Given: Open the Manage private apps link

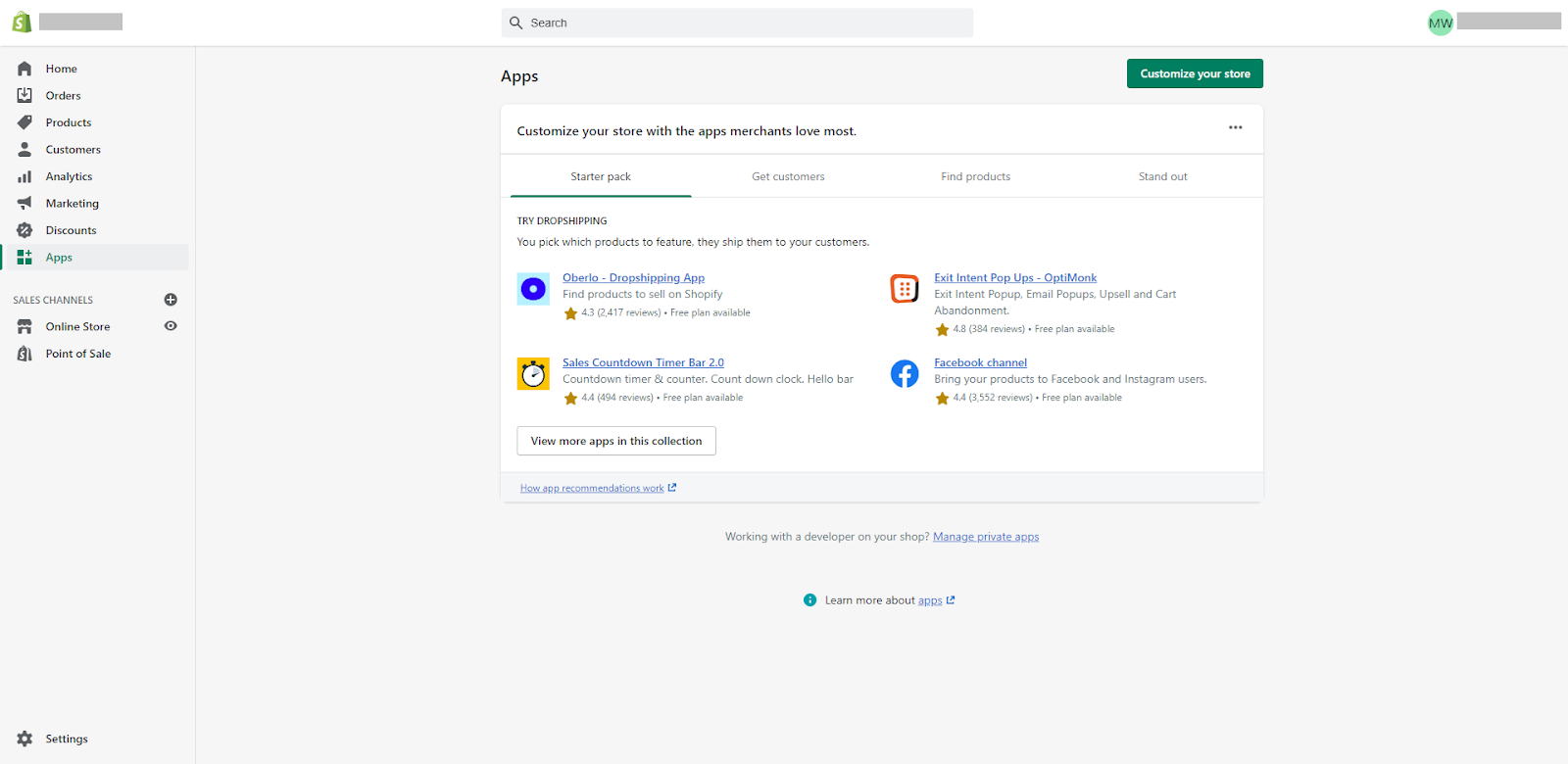Looking at the screenshot, I should [x=986, y=537].
